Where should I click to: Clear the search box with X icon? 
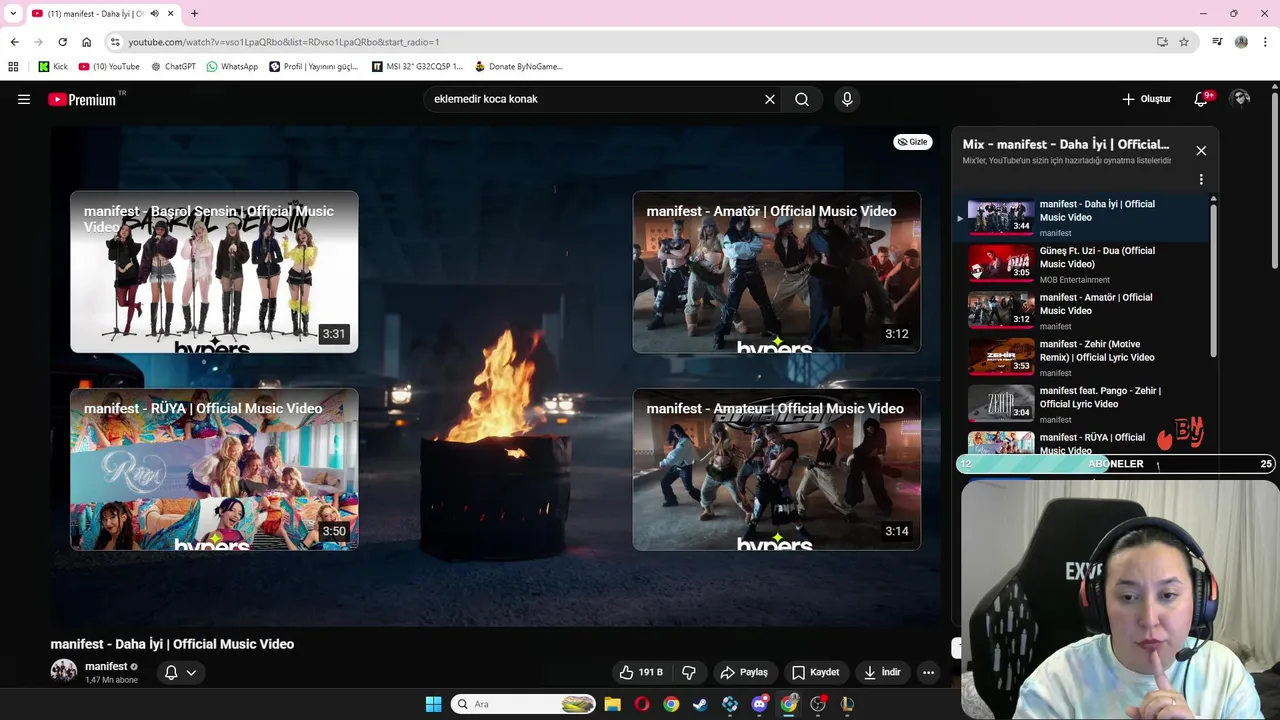click(770, 99)
